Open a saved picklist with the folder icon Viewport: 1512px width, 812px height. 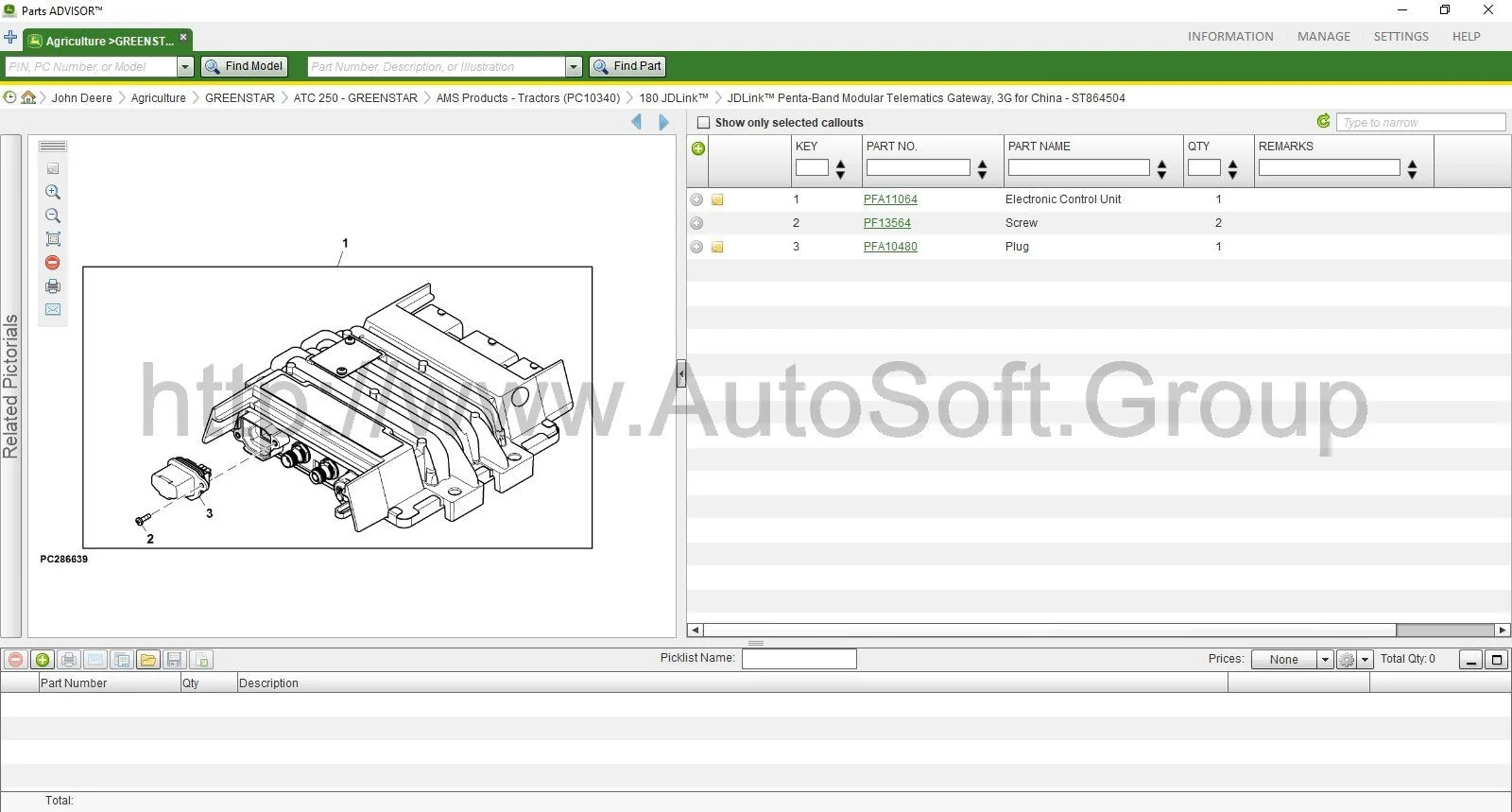[147, 660]
